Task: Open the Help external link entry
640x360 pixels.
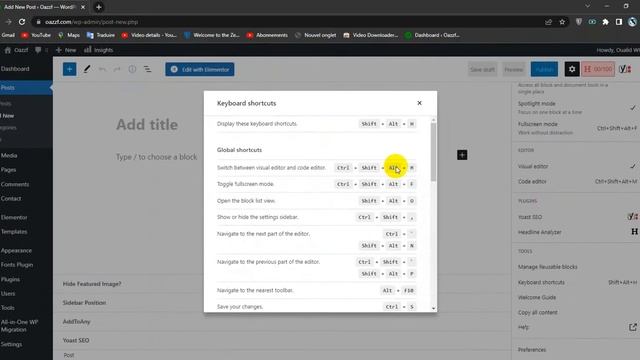Action: pyautogui.click(x=576, y=327)
